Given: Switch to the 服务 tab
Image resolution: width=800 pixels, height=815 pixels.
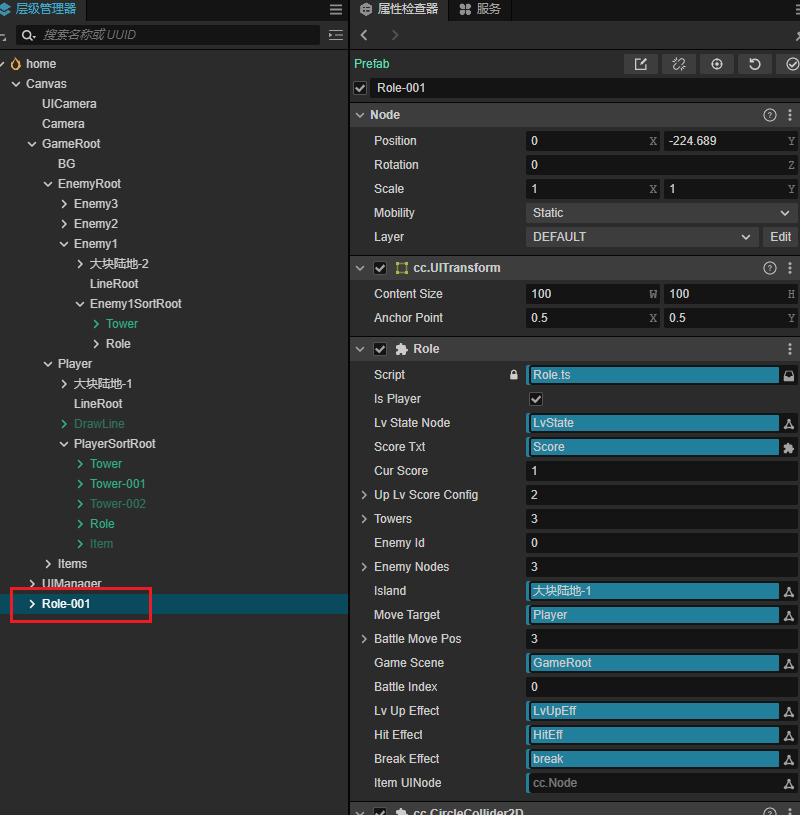Looking at the screenshot, I should pos(480,9).
